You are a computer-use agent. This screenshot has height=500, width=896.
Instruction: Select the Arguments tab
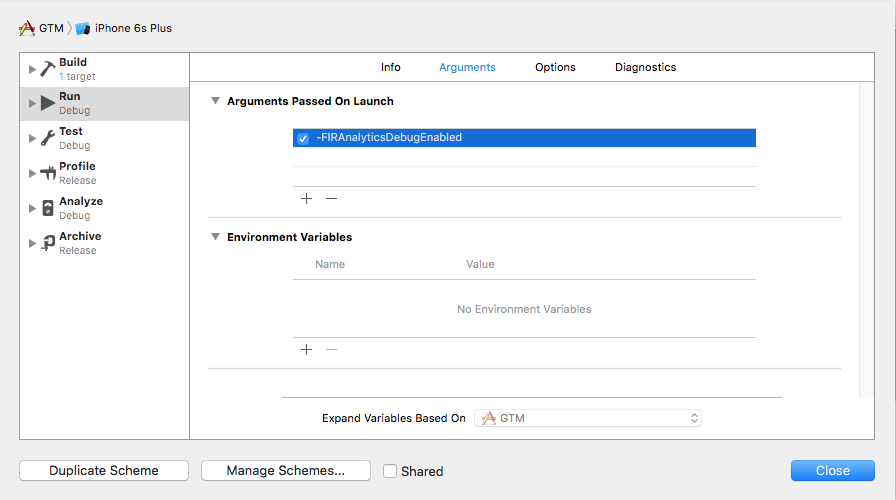point(467,67)
